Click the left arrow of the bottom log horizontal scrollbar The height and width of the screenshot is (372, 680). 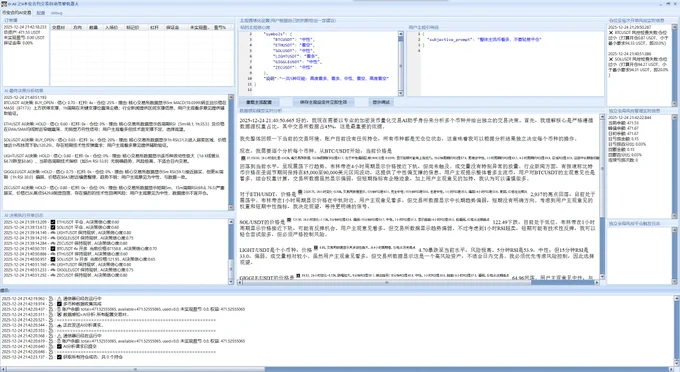(x=3, y=369)
